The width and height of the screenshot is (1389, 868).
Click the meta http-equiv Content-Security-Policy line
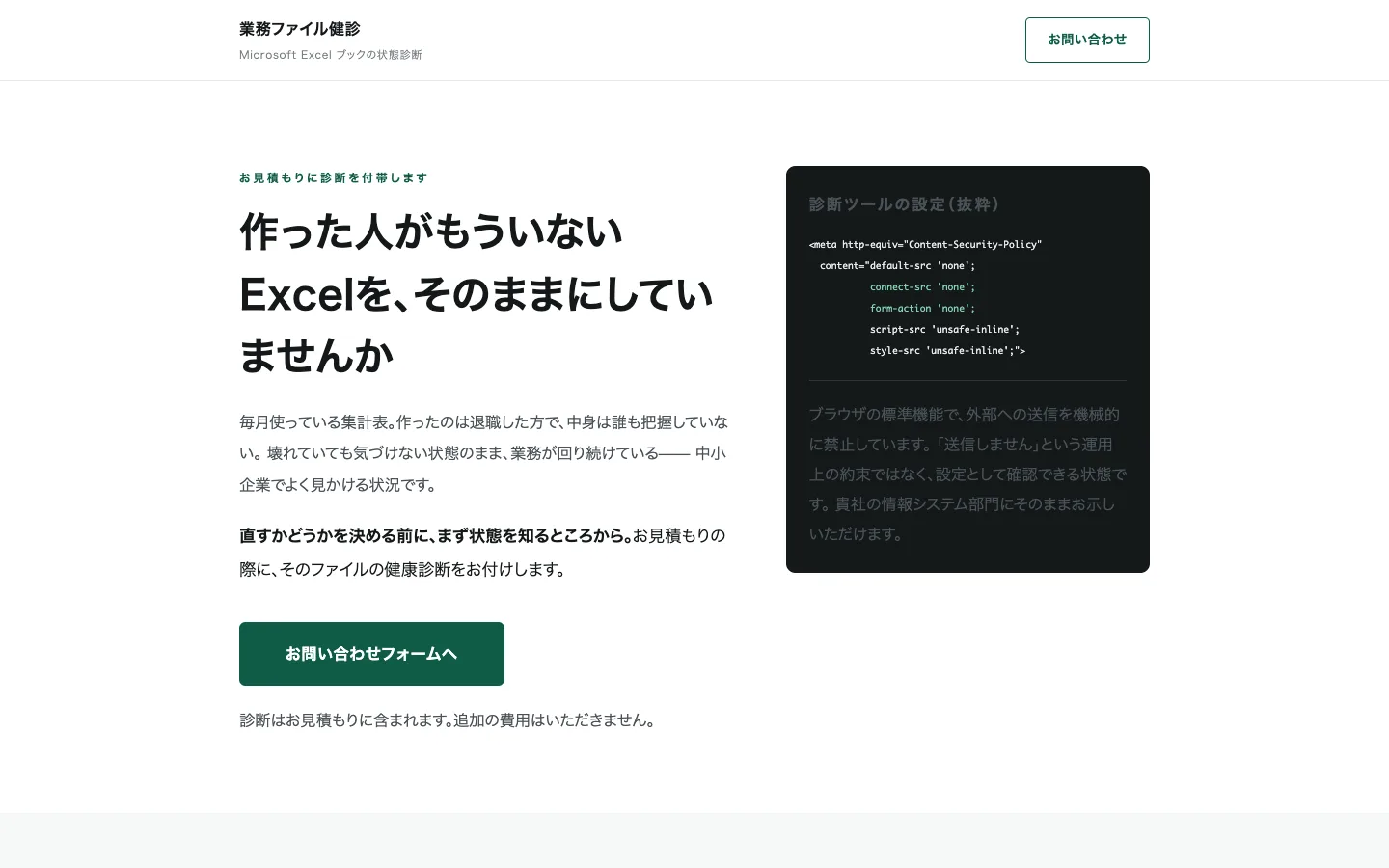925,244
